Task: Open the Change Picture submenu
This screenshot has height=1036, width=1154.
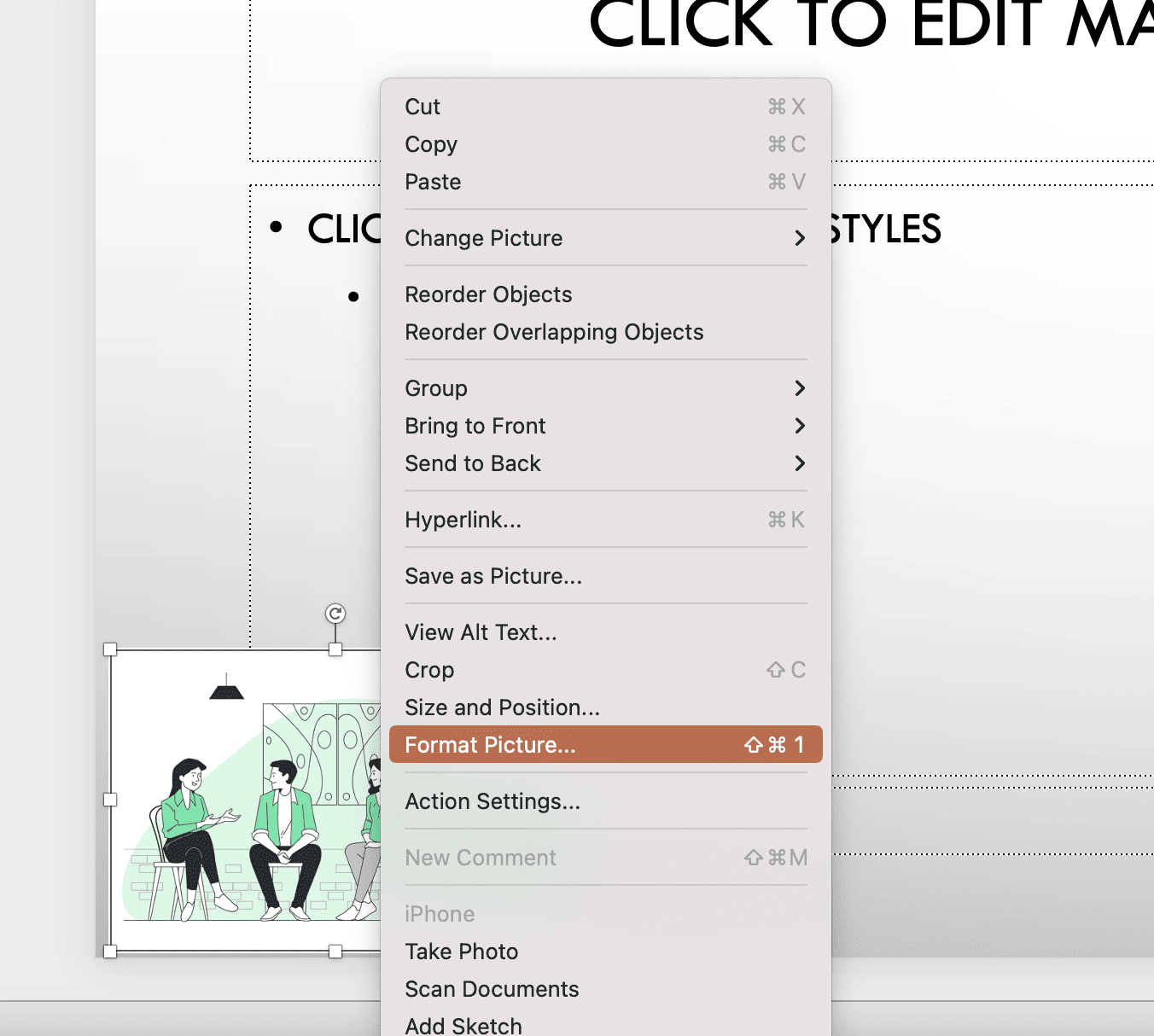Action: pos(484,238)
